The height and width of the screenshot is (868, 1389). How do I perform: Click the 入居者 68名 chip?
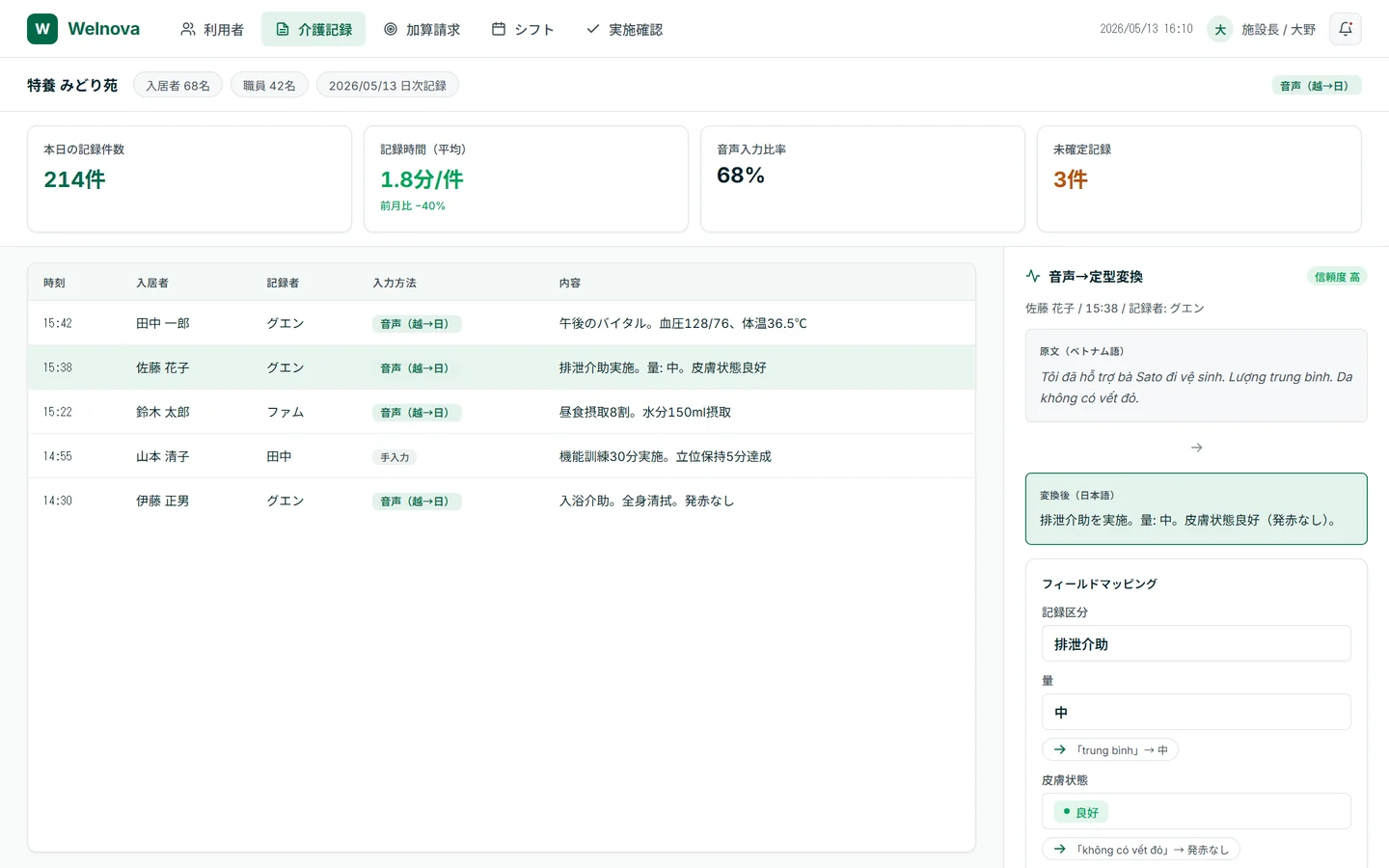177,85
